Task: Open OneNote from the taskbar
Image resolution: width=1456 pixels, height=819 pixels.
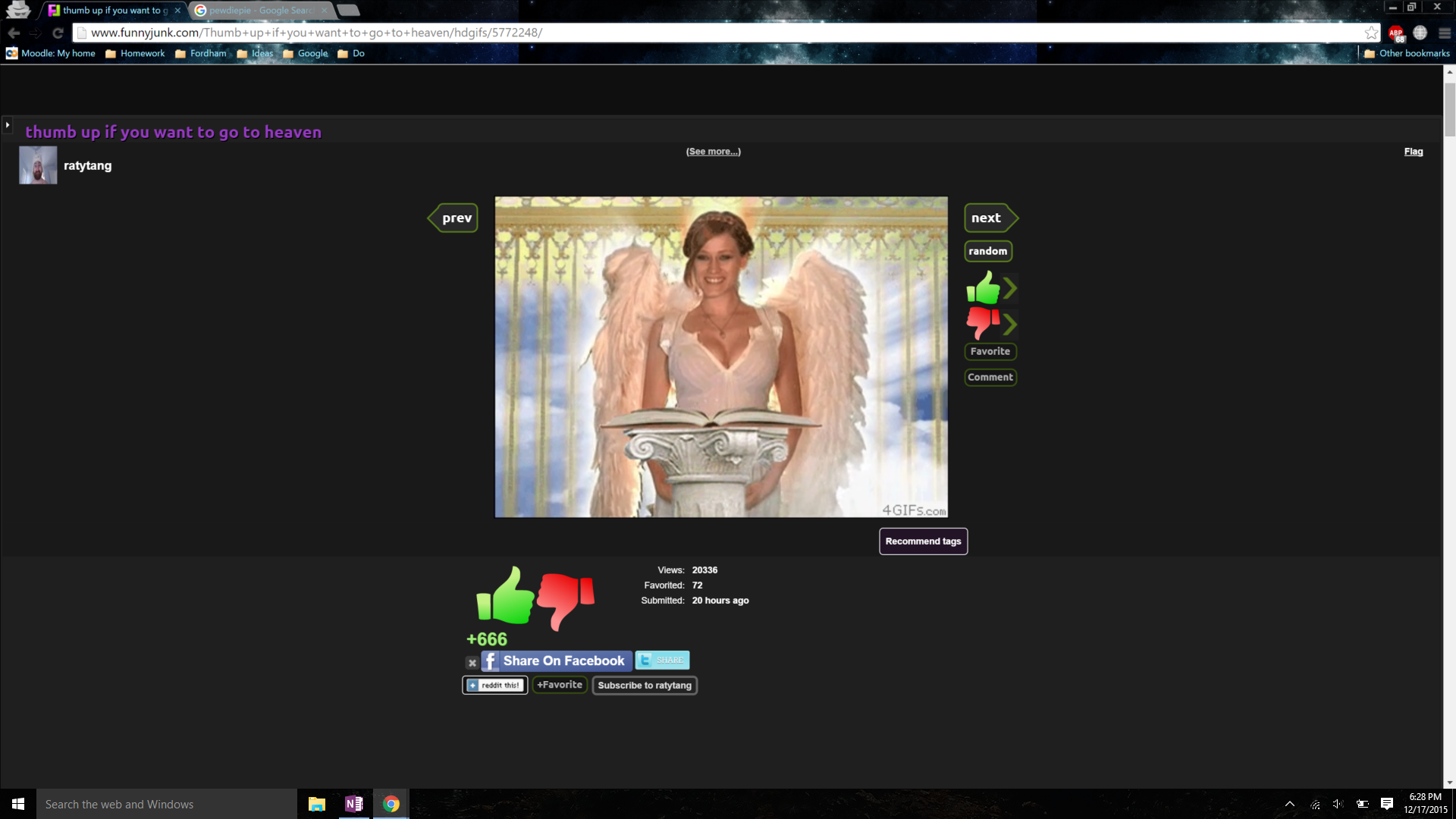Action: click(353, 804)
